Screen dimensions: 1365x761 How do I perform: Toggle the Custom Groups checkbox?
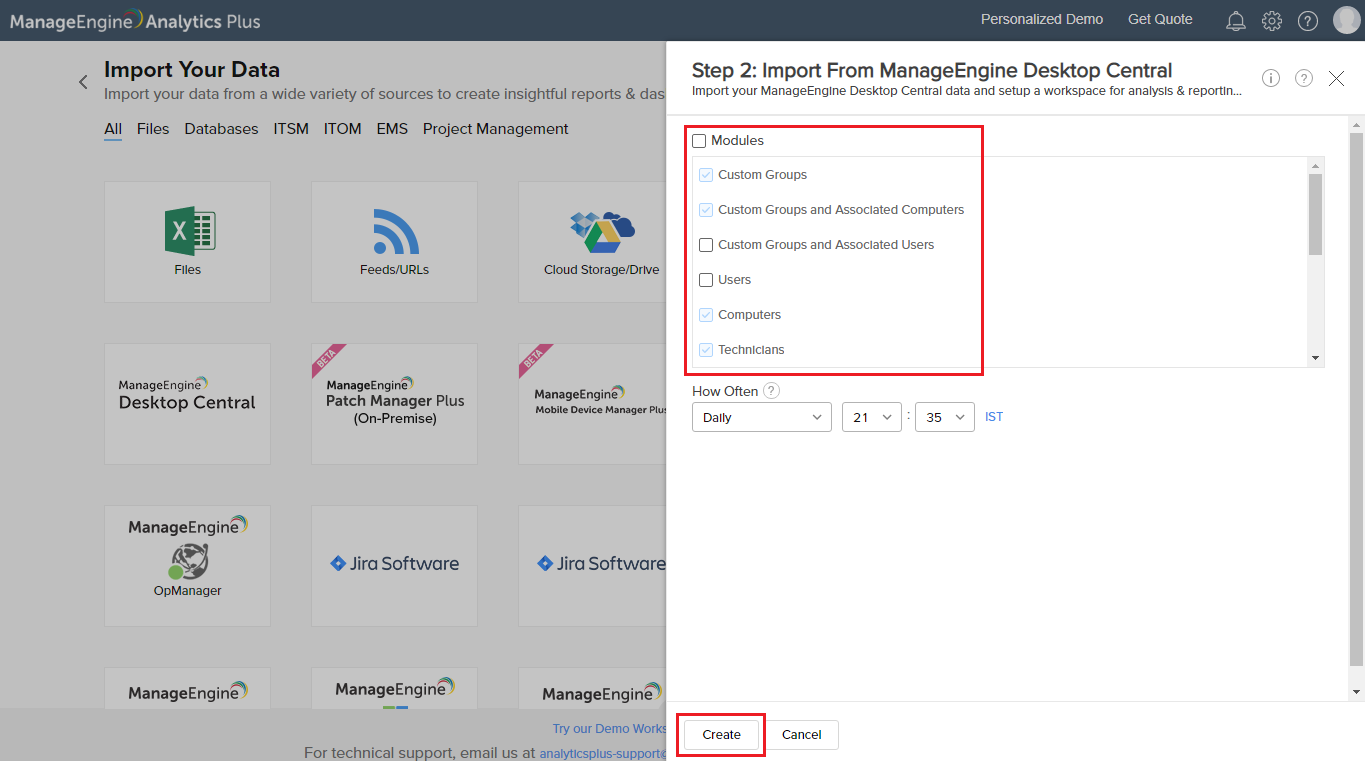[706, 175]
